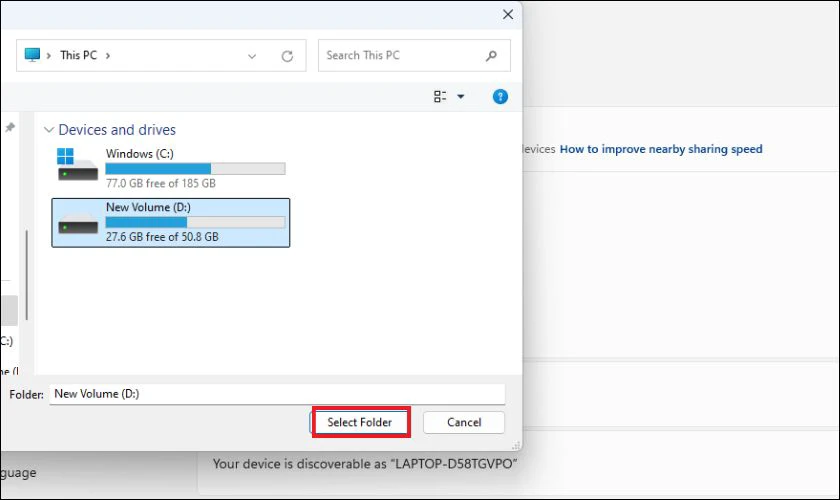Collapse the Devices and drives group

point(49,130)
